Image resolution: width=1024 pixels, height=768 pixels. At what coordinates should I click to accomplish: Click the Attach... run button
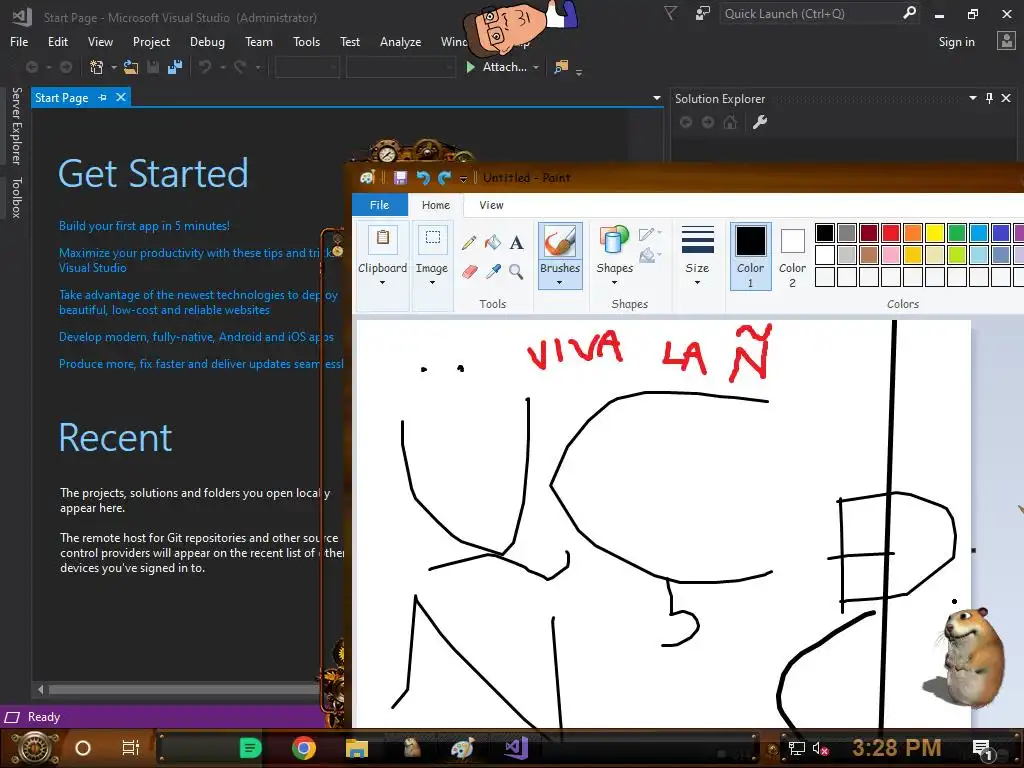click(496, 67)
